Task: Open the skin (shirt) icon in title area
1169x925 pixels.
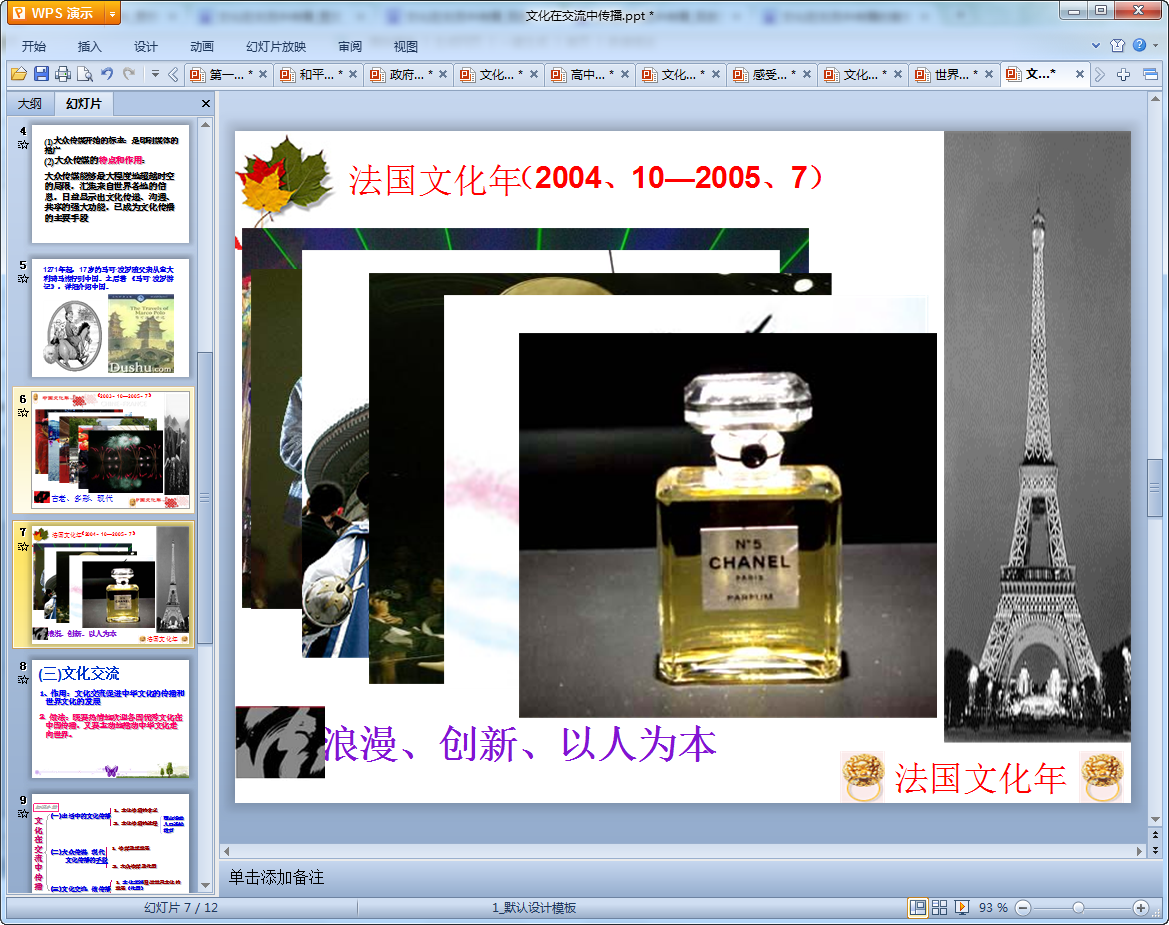Action: click(x=1117, y=45)
